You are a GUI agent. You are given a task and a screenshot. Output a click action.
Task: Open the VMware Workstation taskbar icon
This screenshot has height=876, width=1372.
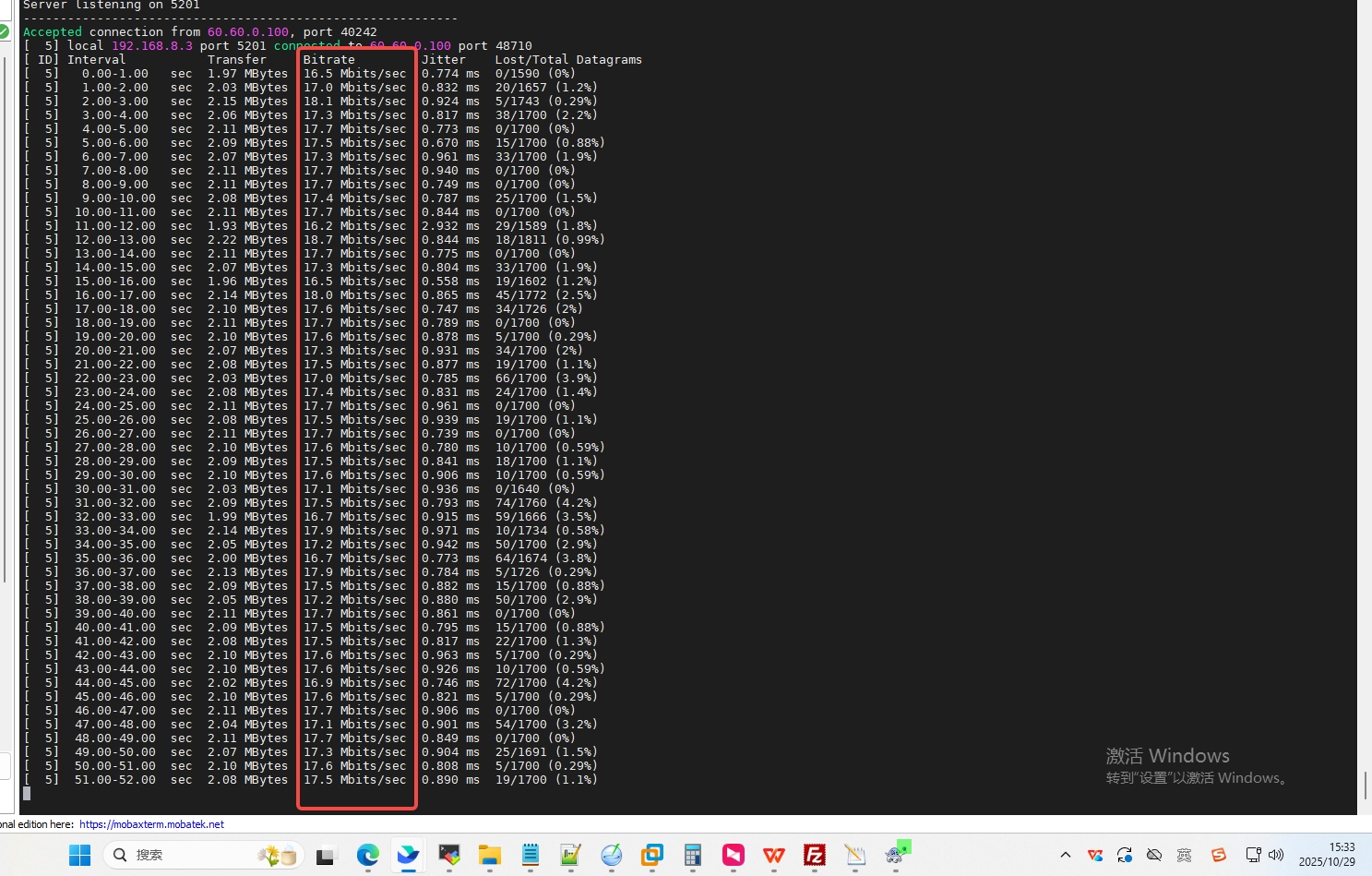click(x=652, y=856)
